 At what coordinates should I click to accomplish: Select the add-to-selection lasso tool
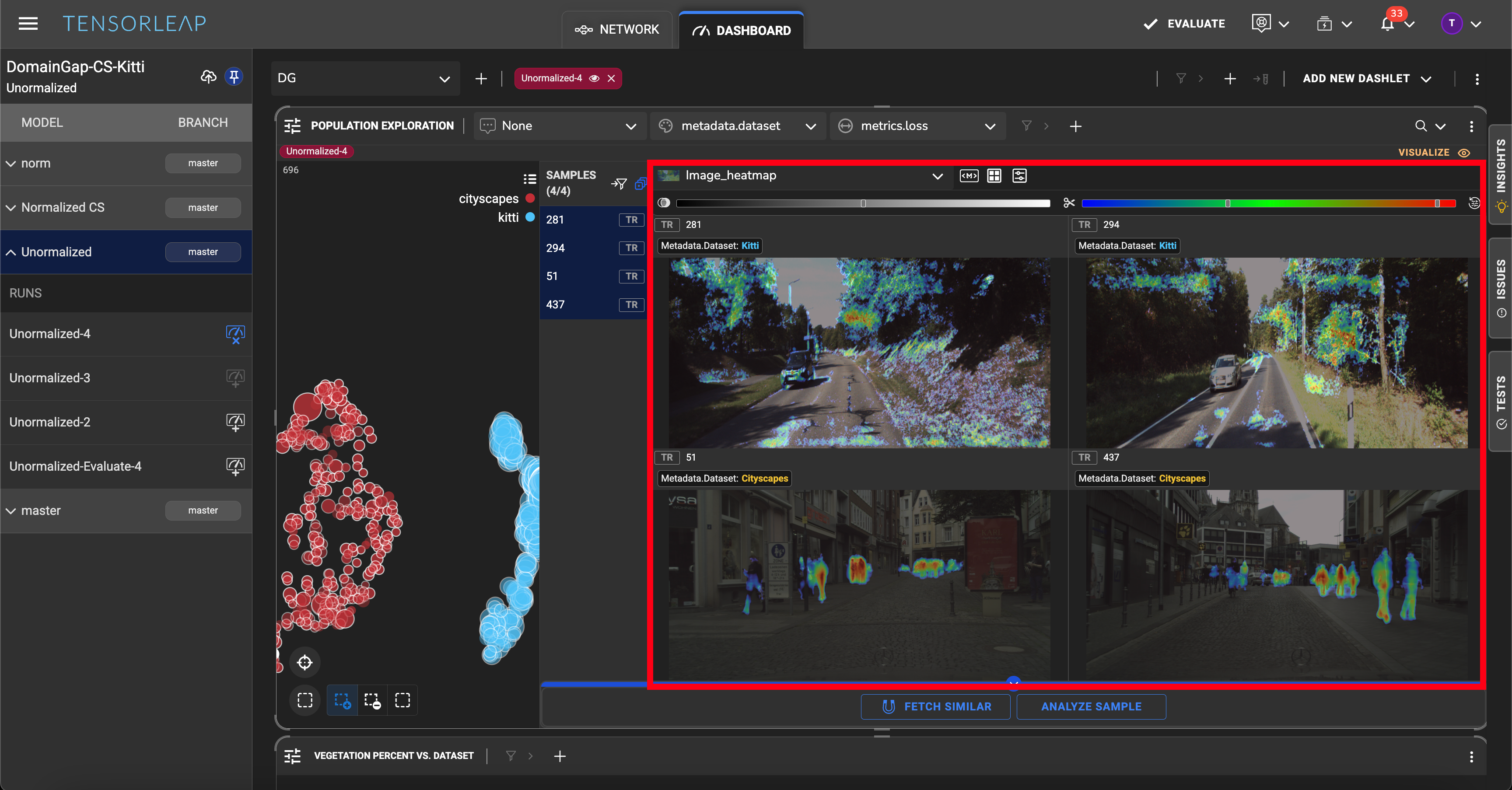pyautogui.click(x=342, y=700)
